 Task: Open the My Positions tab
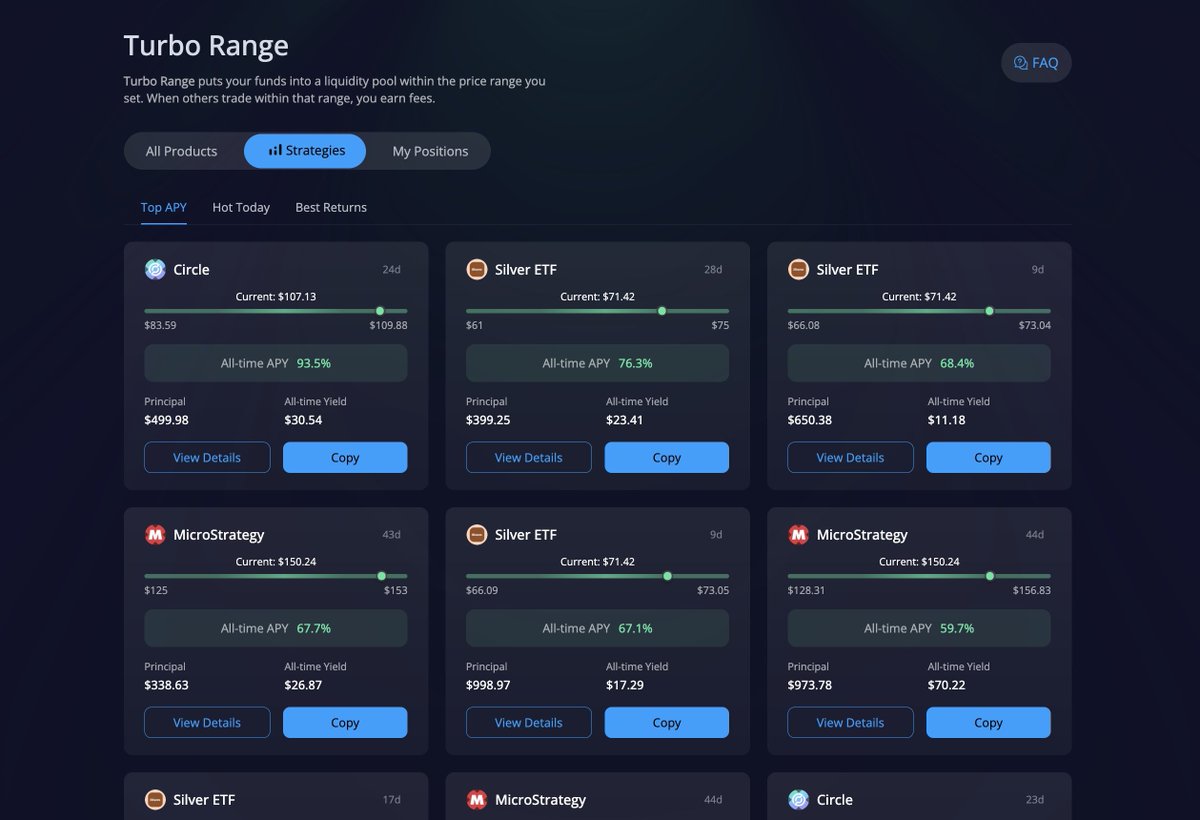(x=430, y=151)
